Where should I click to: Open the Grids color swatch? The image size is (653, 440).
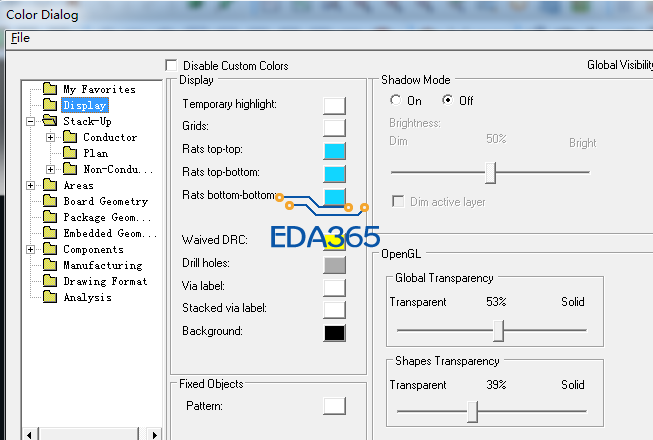pos(334,128)
